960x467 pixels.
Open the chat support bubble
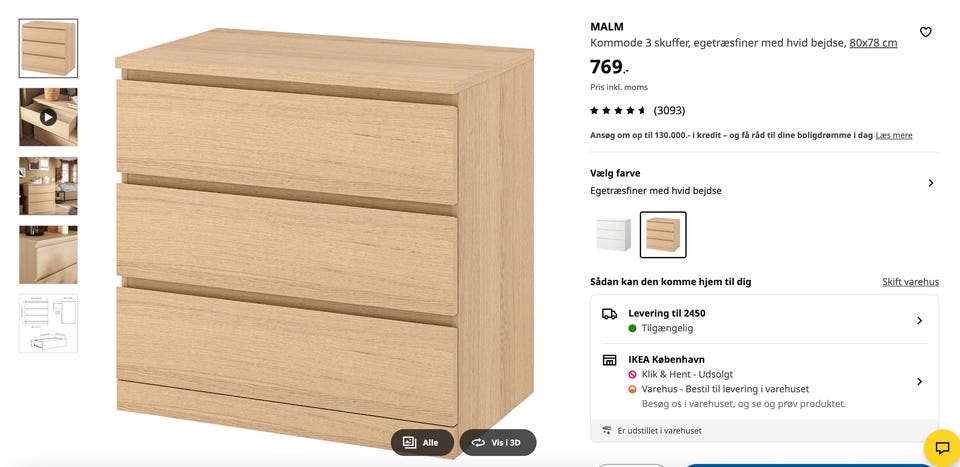(x=942, y=447)
